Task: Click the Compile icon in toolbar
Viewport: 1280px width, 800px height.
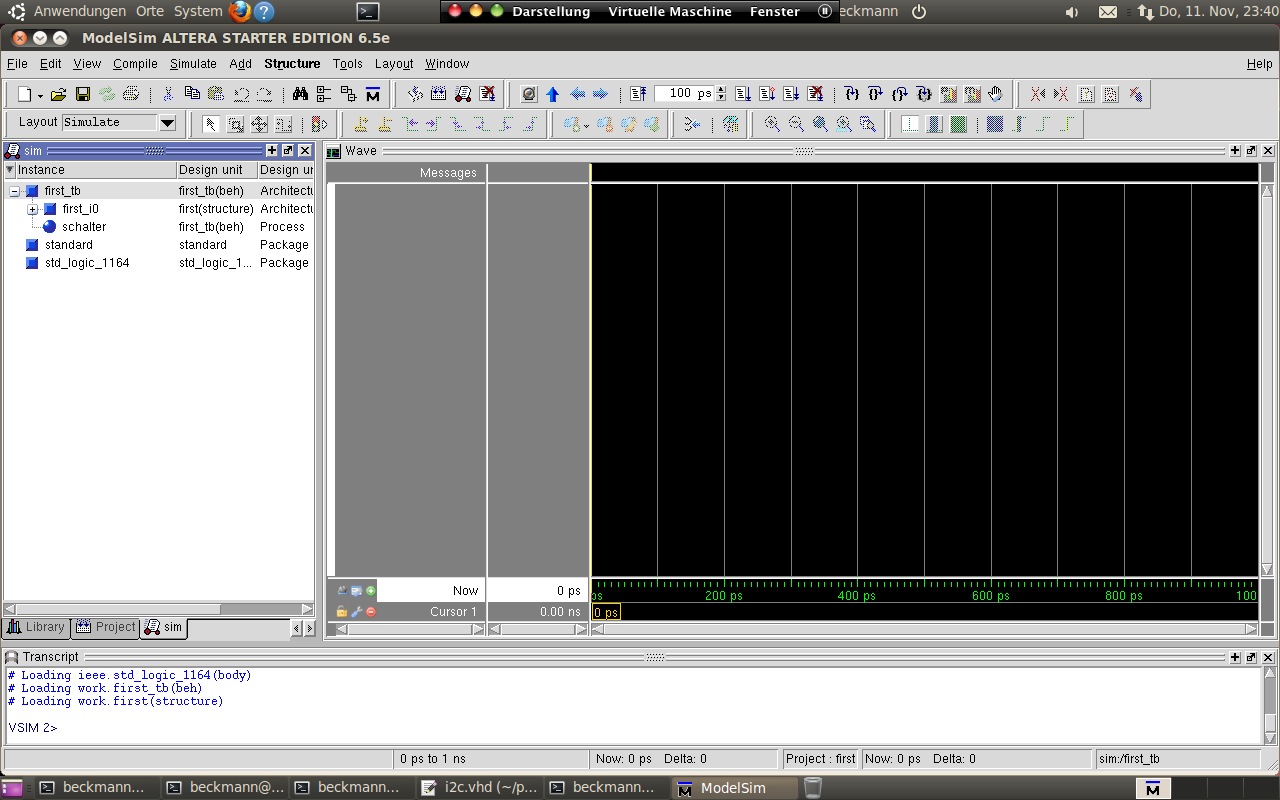Action: pyautogui.click(x=415, y=94)
